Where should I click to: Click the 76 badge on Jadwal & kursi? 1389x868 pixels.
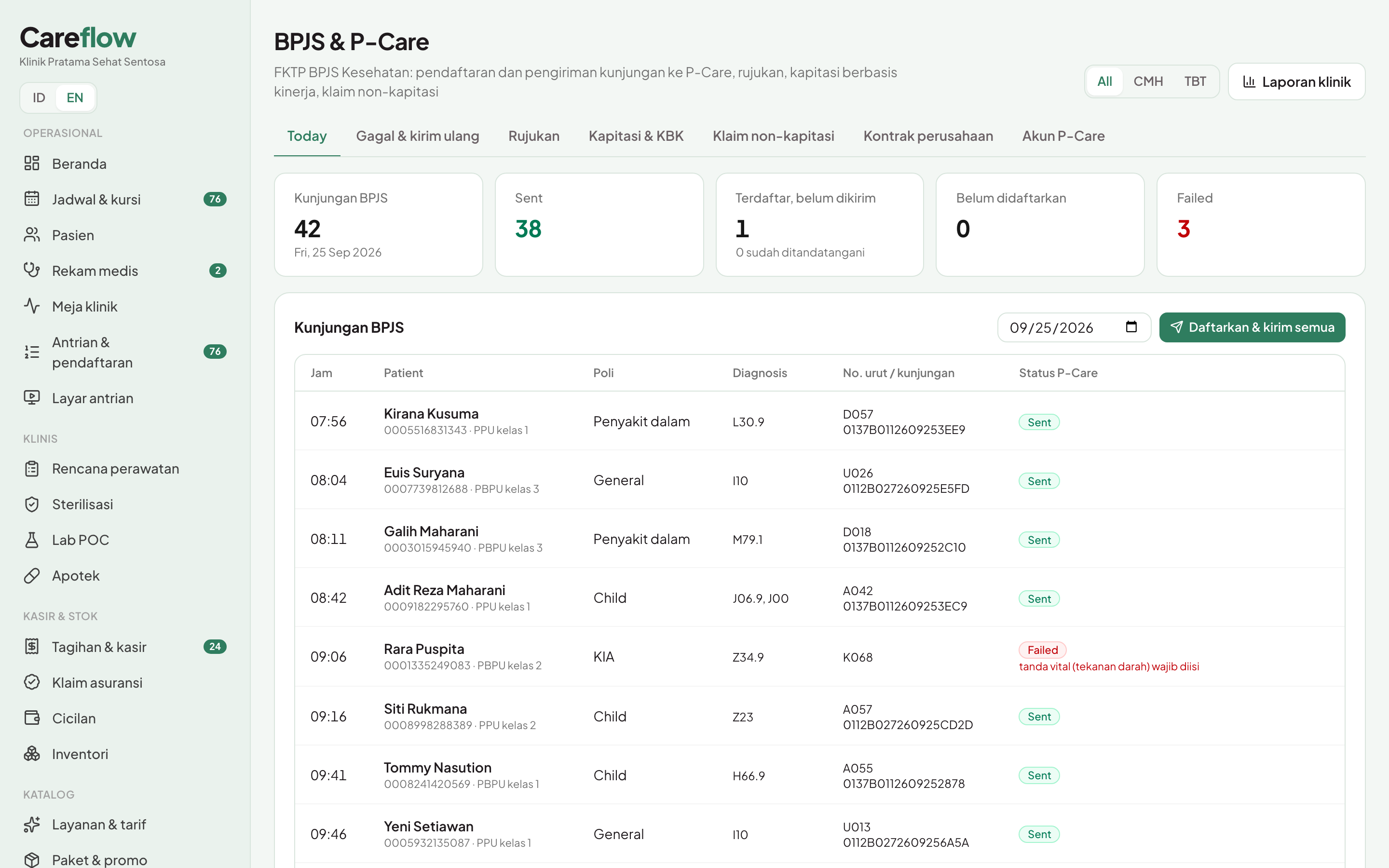pyautogui.click(x=215, y=199)
